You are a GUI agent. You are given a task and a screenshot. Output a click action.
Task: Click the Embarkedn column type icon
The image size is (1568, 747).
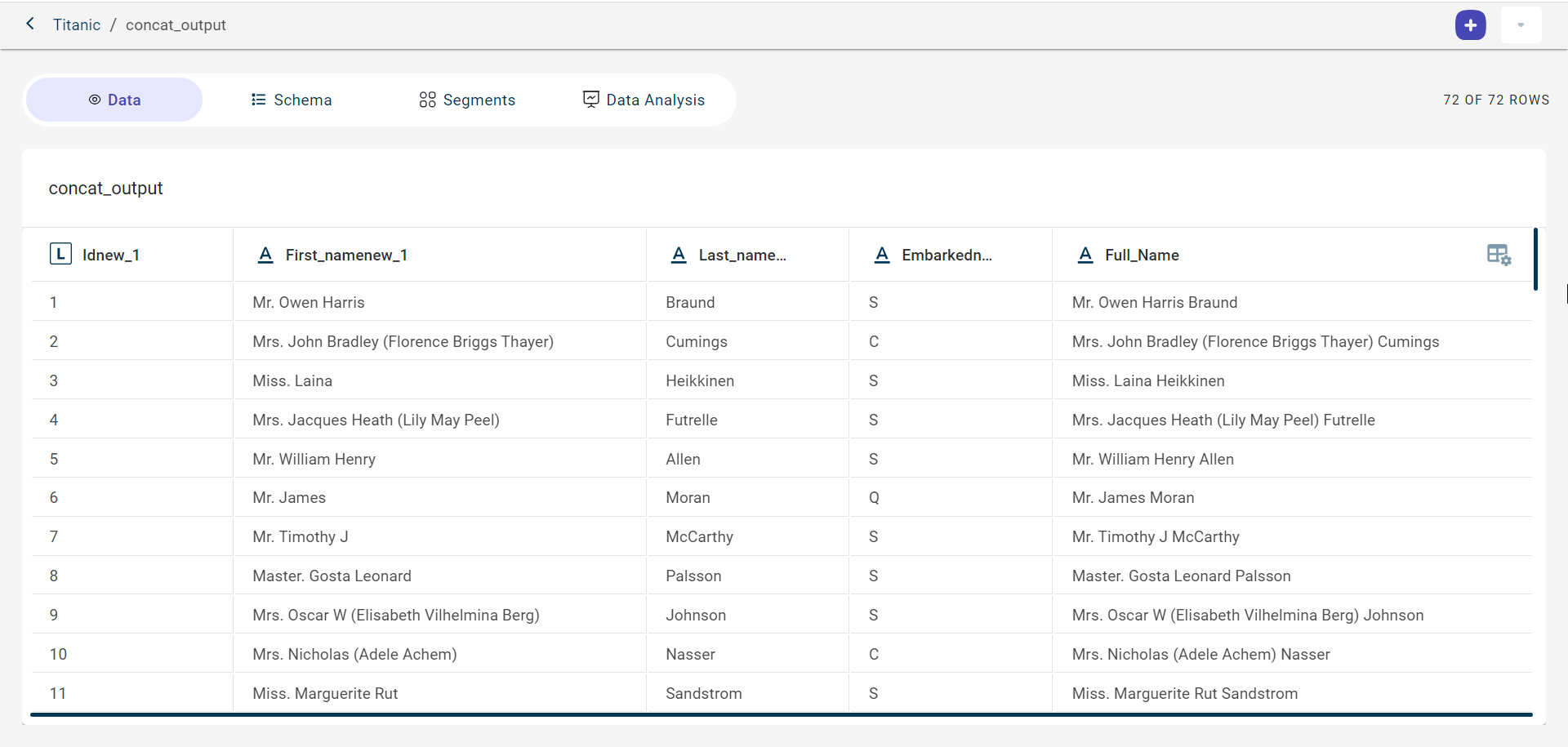pyautogui.click(x=882, y=256)
